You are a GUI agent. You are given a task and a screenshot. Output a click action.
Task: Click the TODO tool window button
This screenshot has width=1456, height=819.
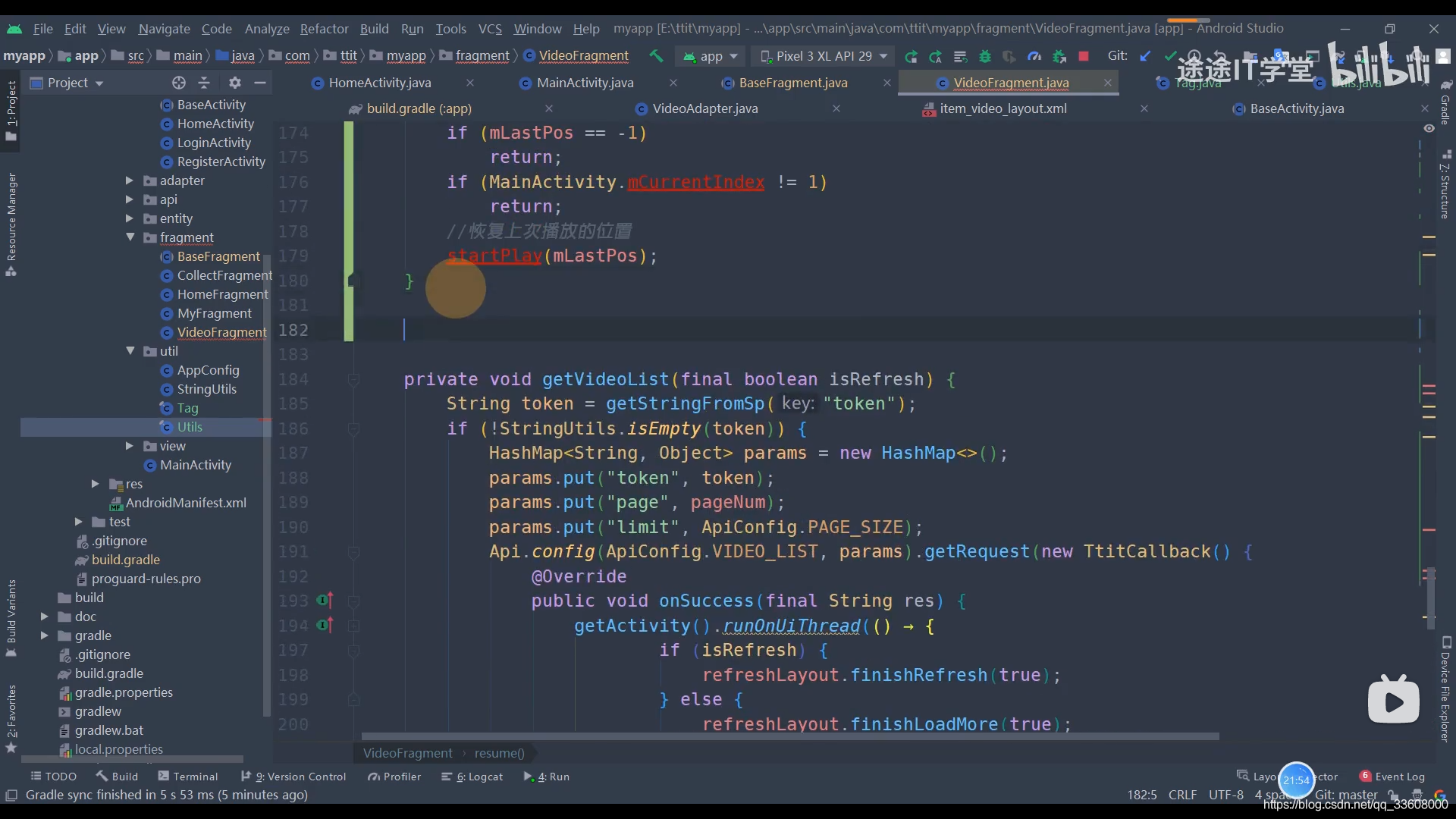(54, 777)
